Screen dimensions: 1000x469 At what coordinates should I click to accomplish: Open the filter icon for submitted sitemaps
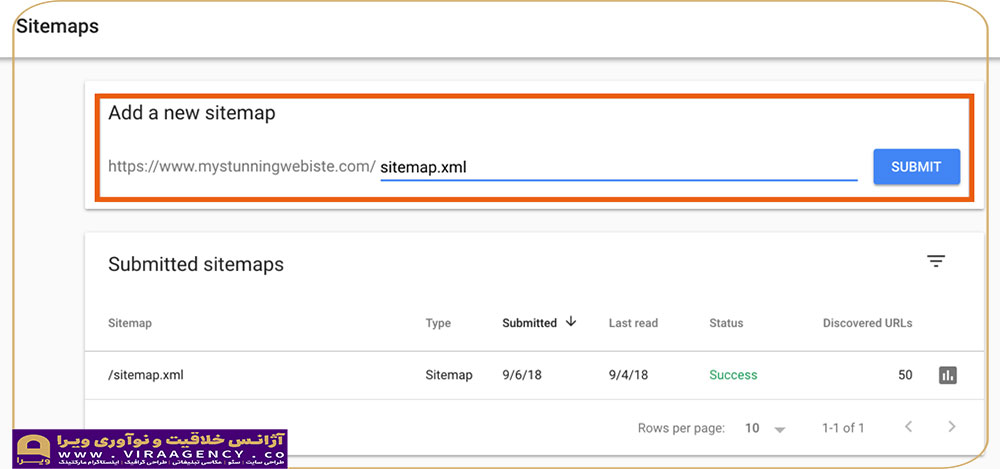(x=935, y=262)
